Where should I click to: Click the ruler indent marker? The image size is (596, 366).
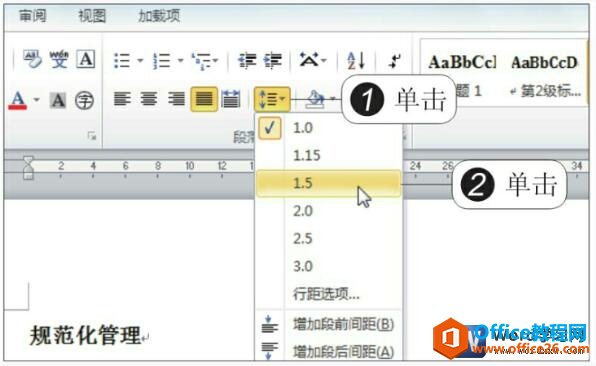click(x=28, y=168)
